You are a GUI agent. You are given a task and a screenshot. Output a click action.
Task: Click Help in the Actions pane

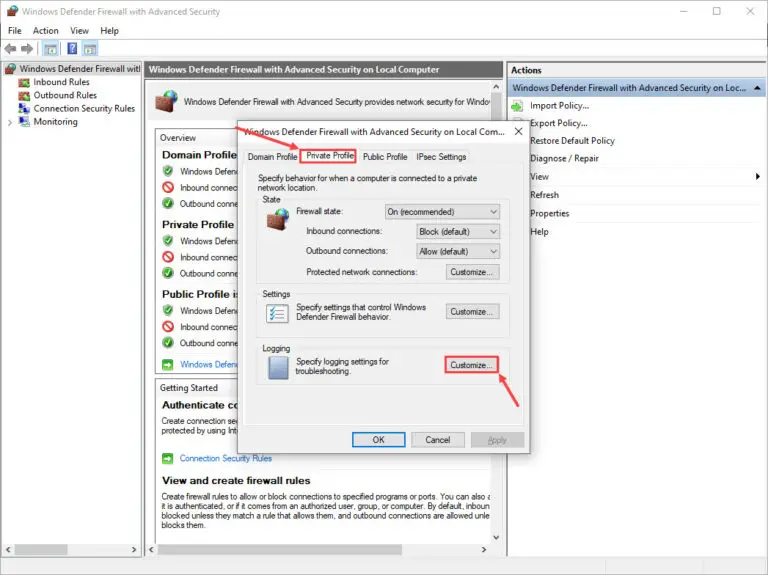539,232
